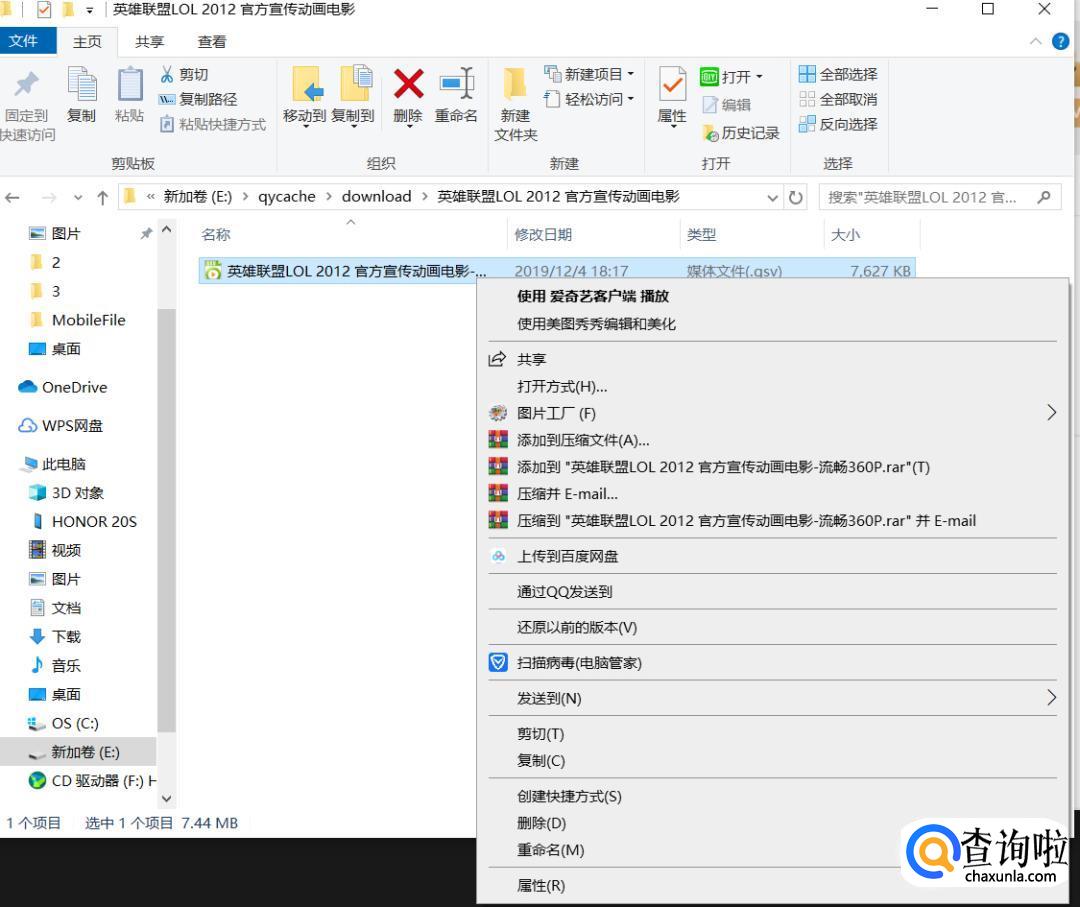
Task: Open MobileFile folder in sidebar
Action: click(78, 320)
